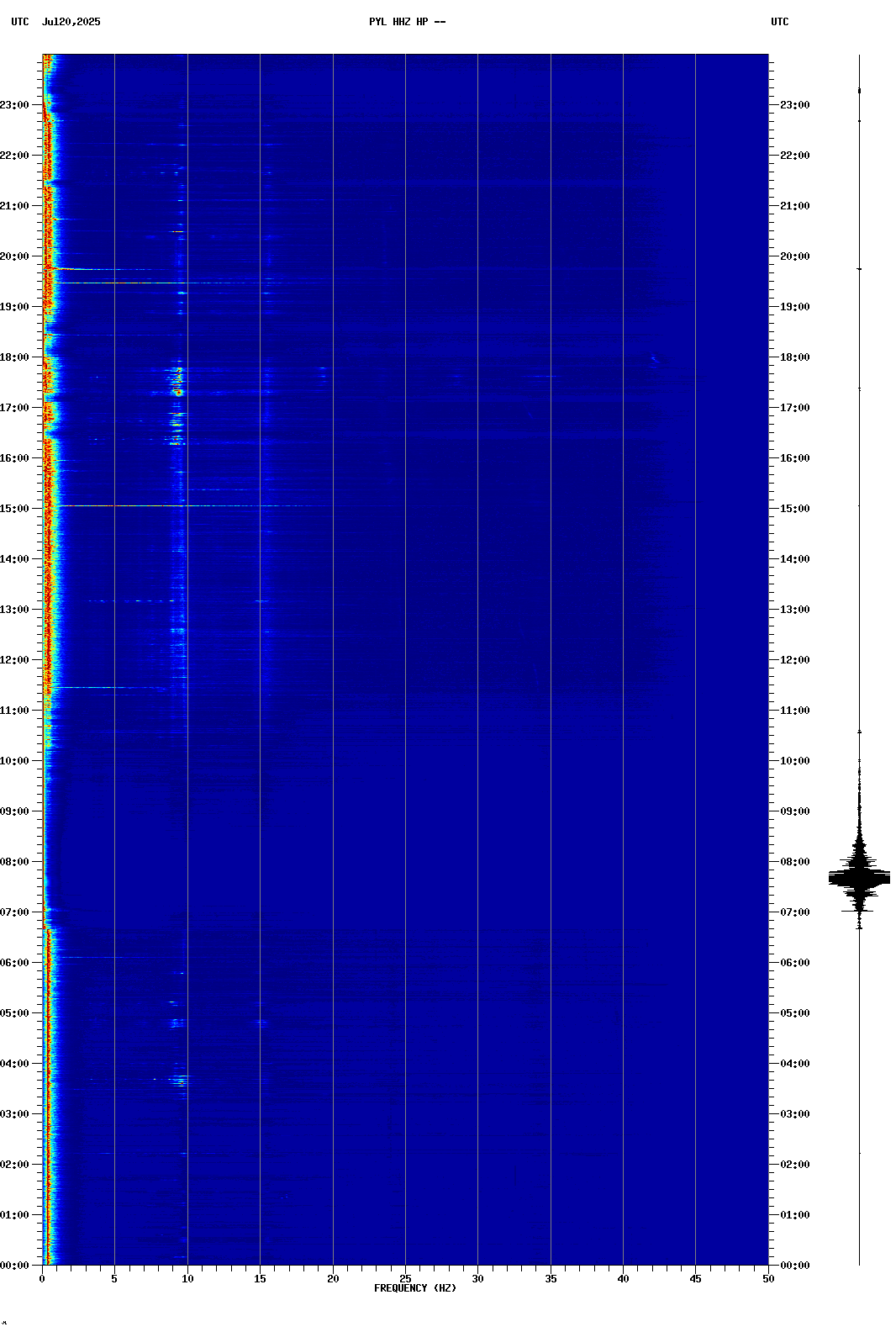The width and height of the screenshot is (896, 1332).
Task: Click the station title PYL HHZ HP --
Action: (x=408, y=22)
